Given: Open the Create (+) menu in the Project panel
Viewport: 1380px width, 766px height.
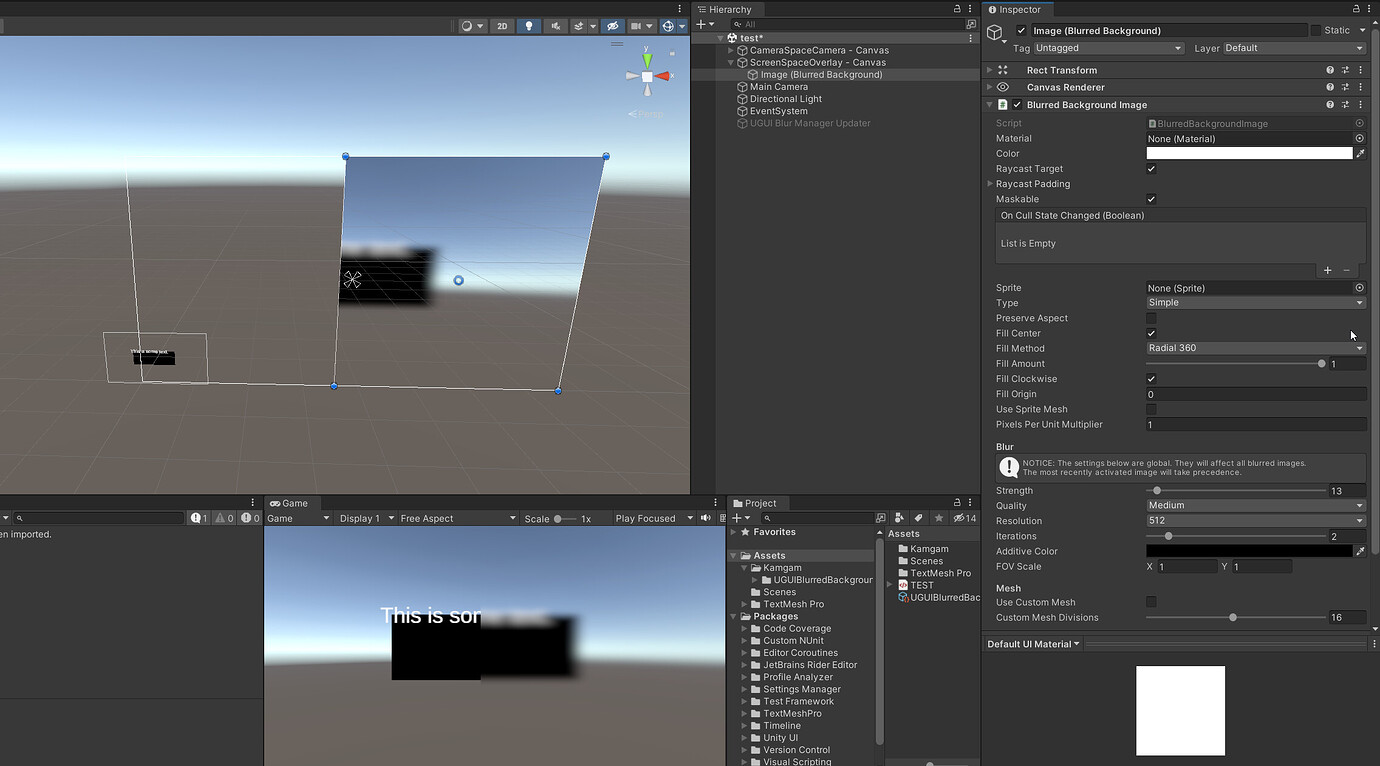Looking at the screenshot, I should tap(737, 517).
